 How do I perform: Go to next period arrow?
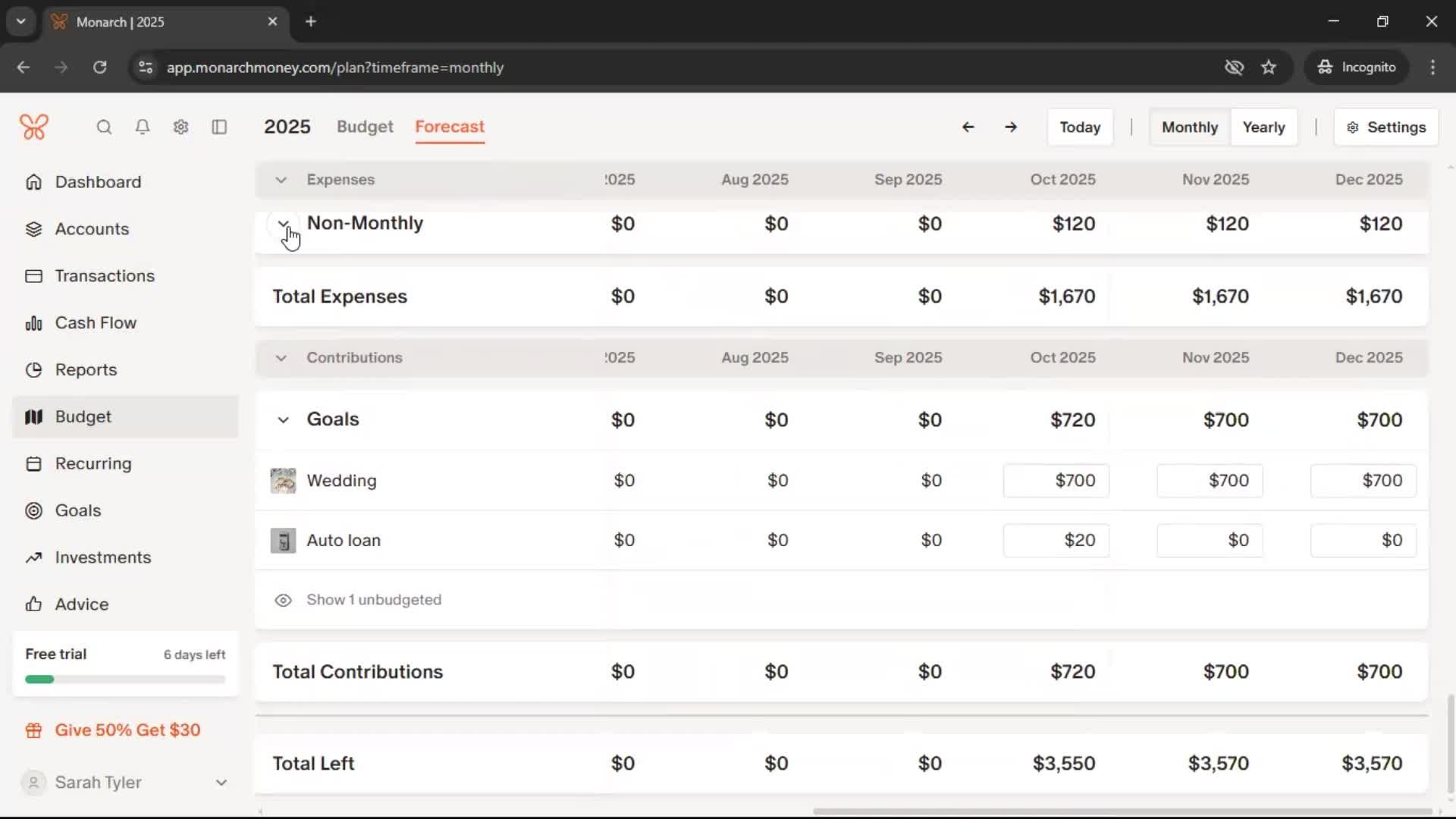(x=1011, y=127)
